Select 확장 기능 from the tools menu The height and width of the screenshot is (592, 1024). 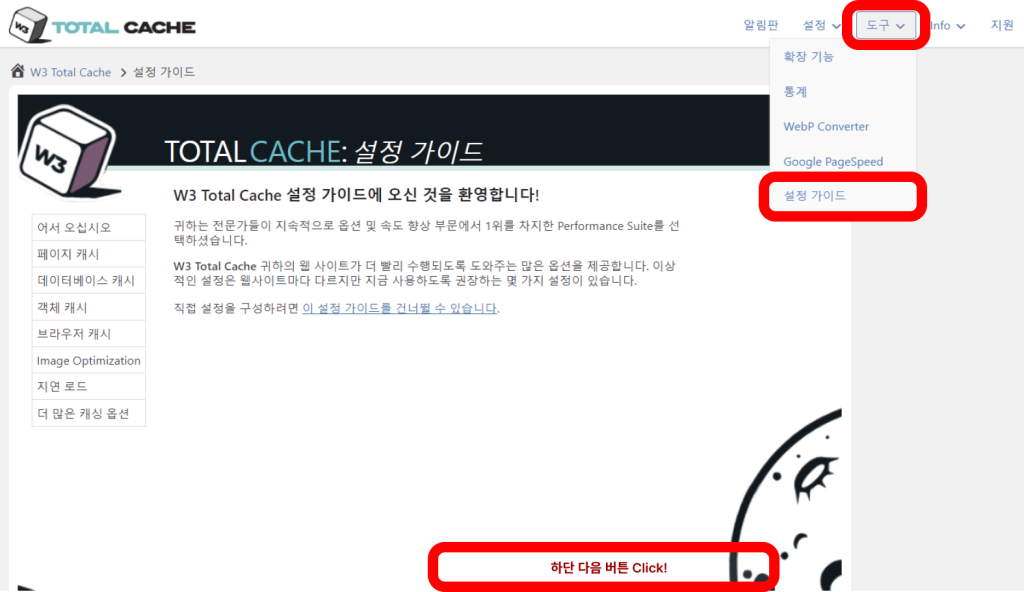pos(808,57)
